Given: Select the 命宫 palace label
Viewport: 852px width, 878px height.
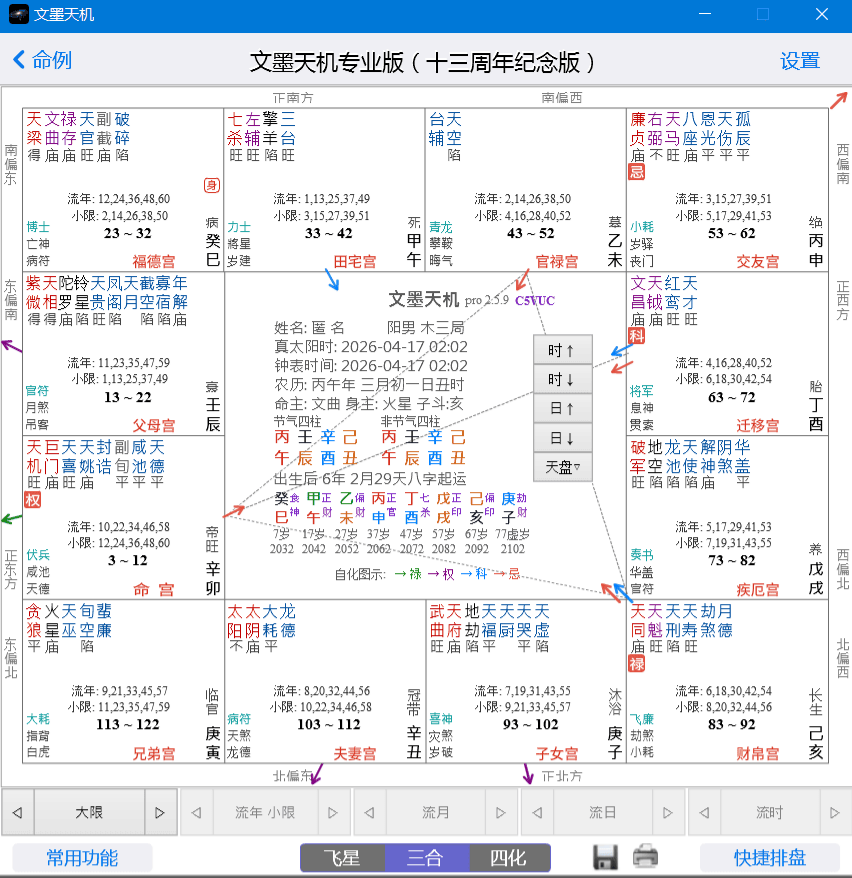Looking at the screenshot, I should [154, 589].
